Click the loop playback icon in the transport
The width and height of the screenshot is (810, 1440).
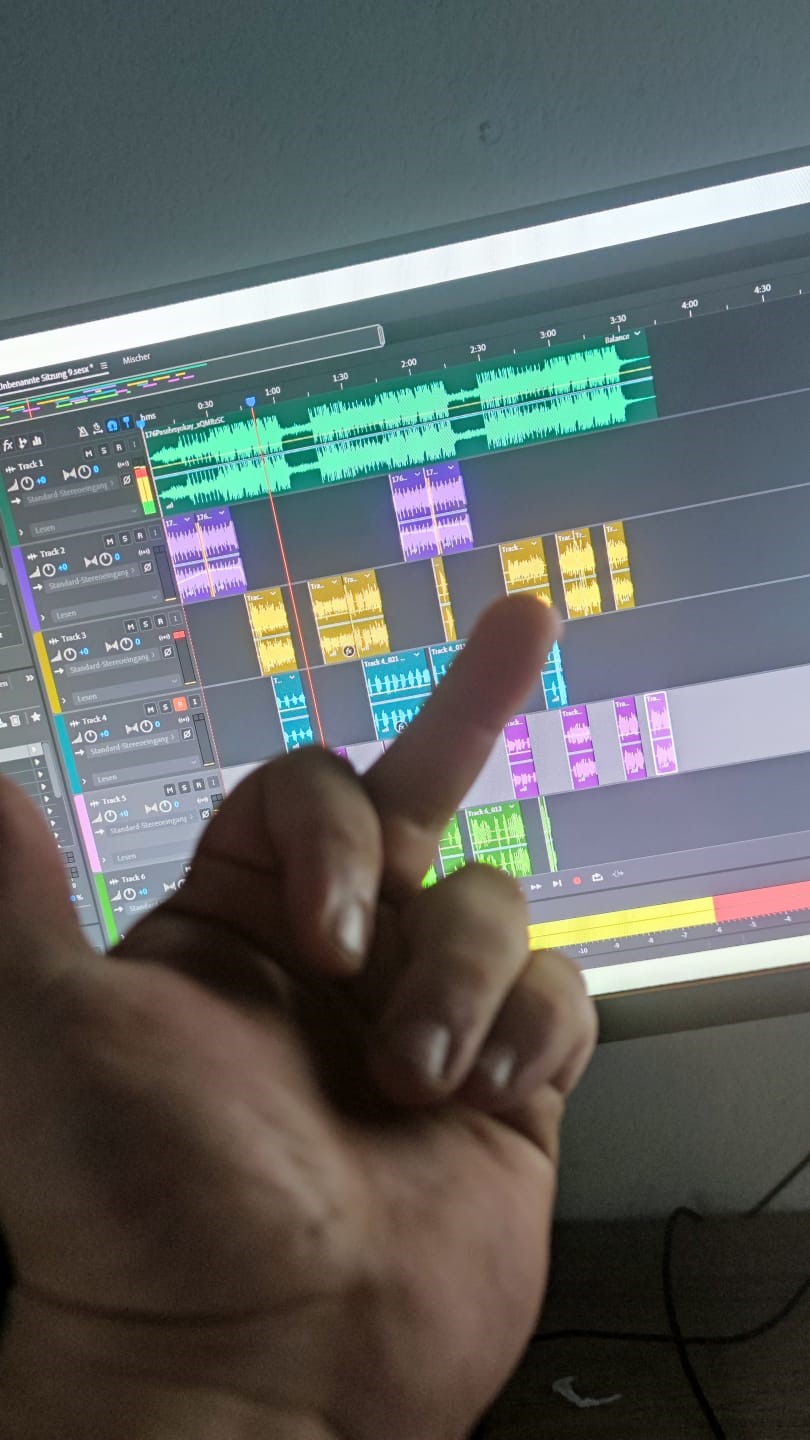pos(597,878)
